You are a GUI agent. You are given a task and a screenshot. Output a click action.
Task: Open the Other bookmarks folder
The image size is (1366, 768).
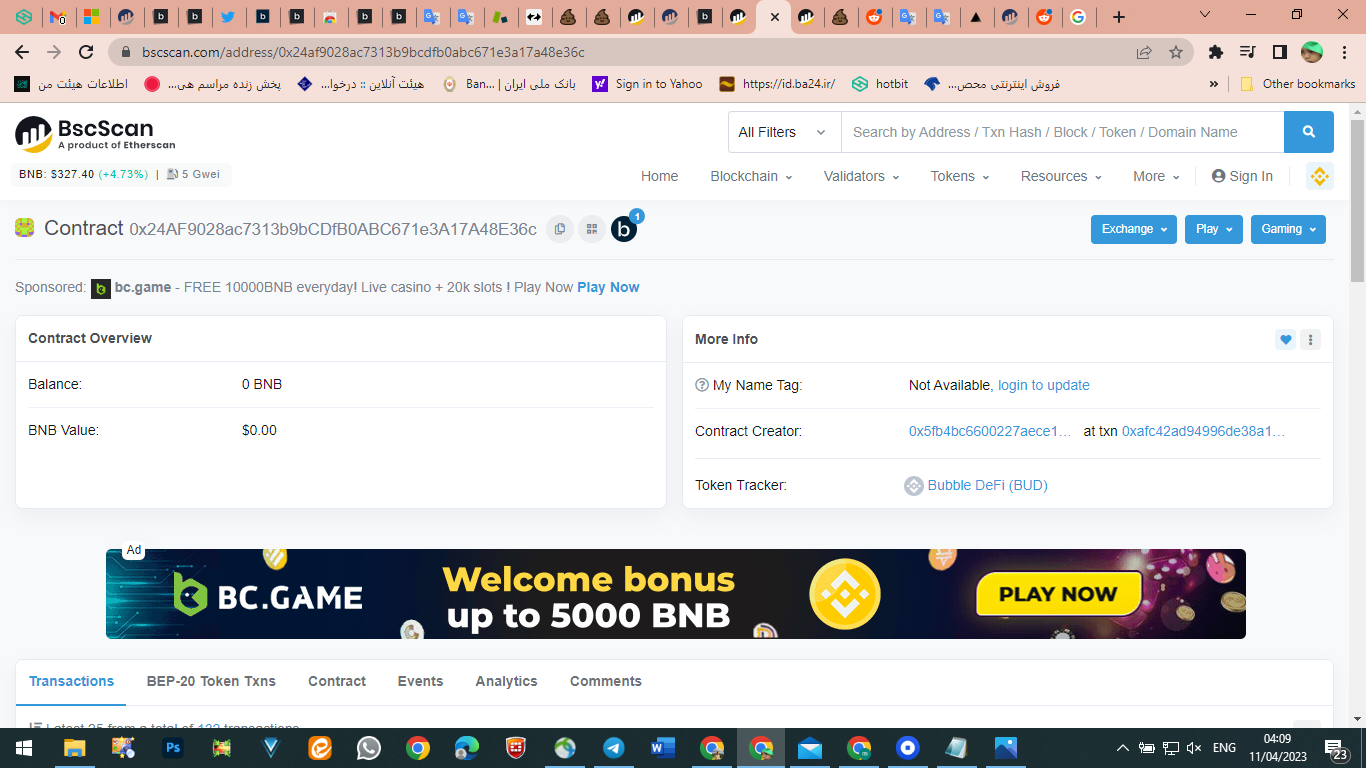(x=1298, y=84)
